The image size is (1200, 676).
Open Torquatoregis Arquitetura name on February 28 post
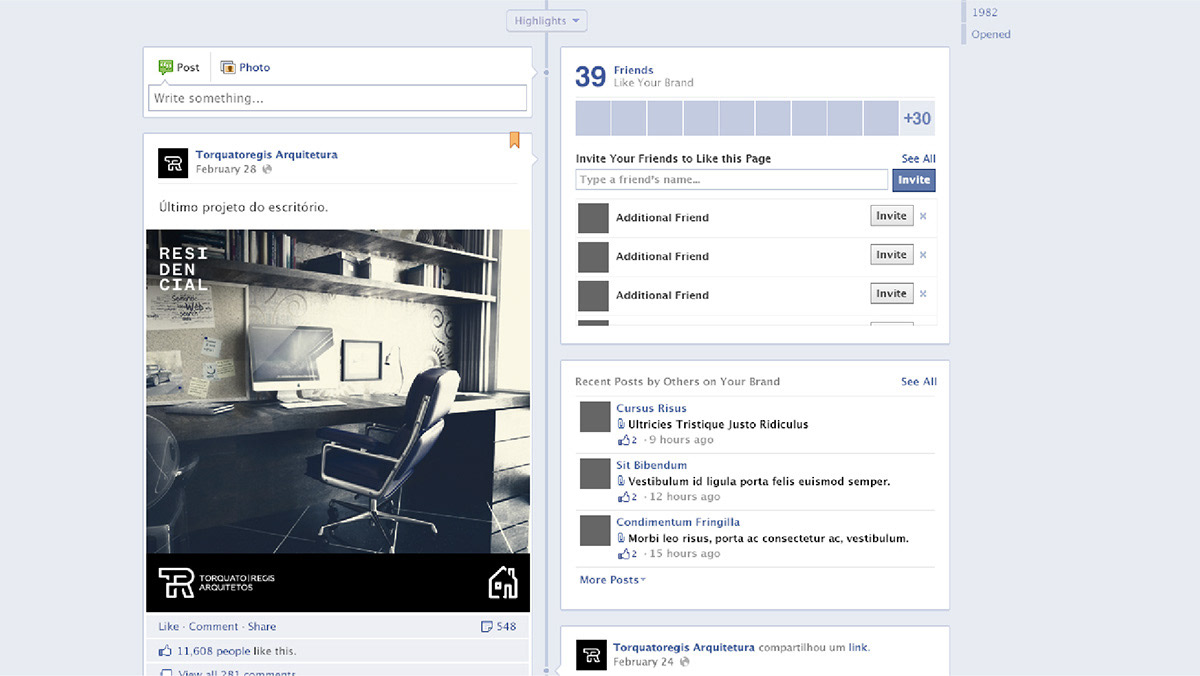[x=266, y=154]
